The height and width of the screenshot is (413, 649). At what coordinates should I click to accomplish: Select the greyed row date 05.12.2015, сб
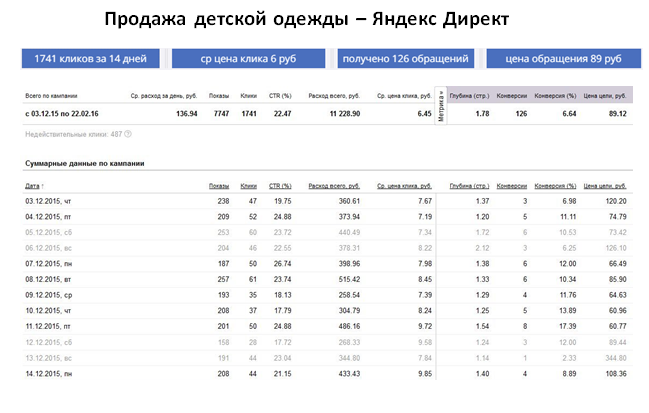coord(48,233)
